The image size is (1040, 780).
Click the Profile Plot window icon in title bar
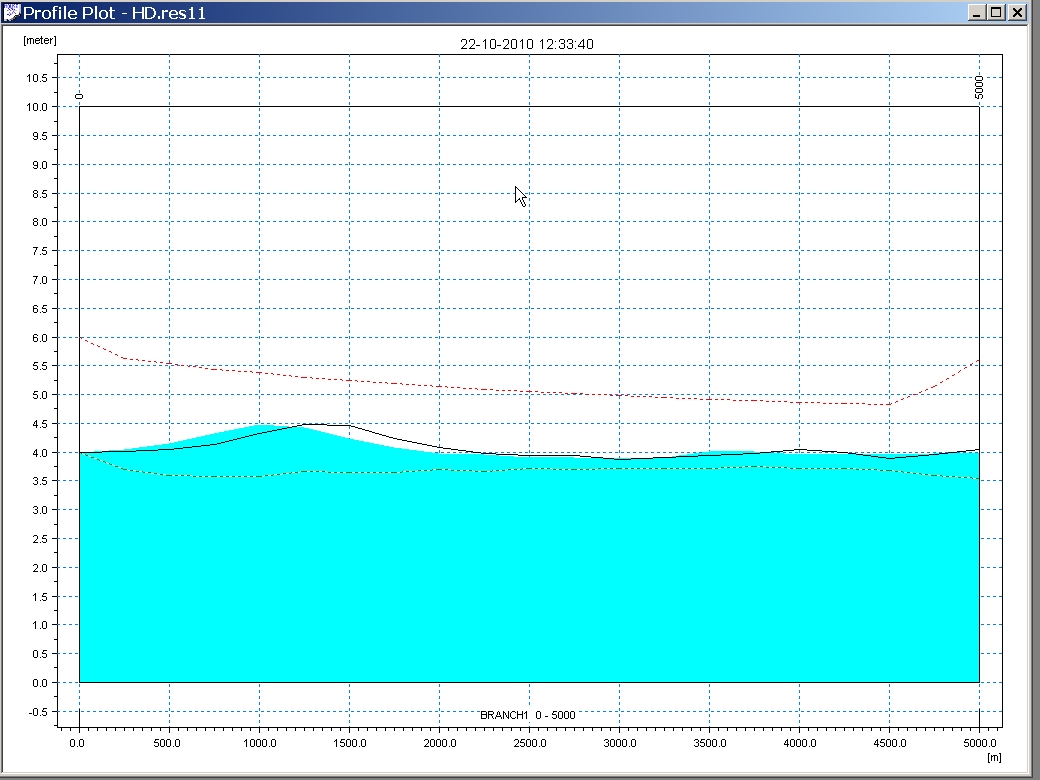tap(12, 13)
